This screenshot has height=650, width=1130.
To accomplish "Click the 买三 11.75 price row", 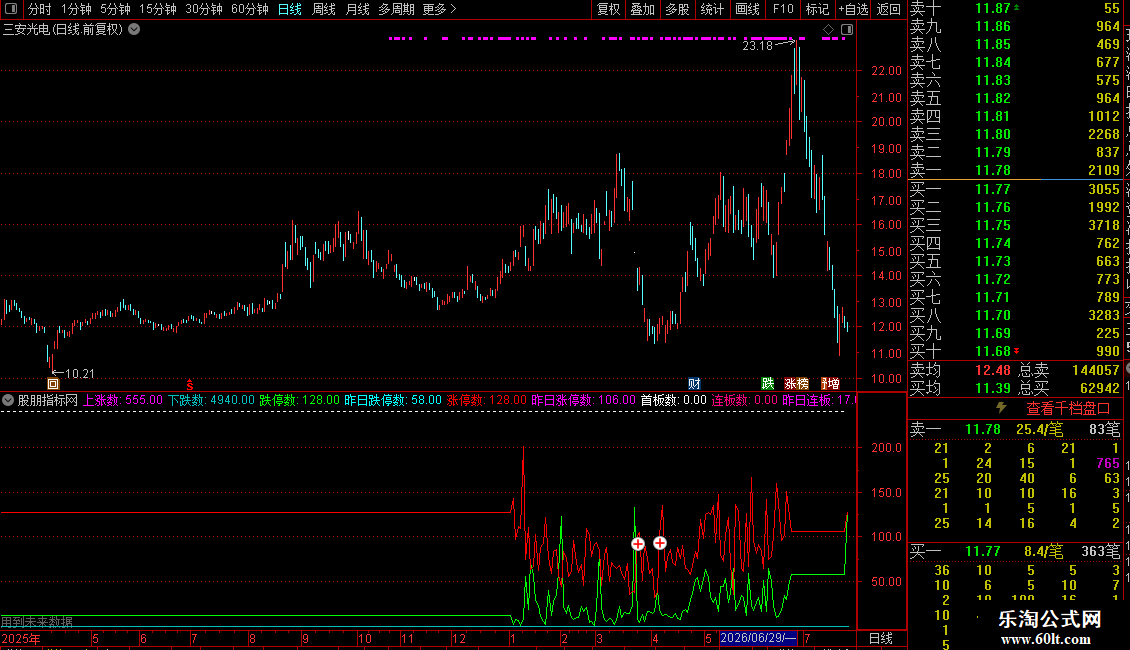I will [x=1015, y=225].
